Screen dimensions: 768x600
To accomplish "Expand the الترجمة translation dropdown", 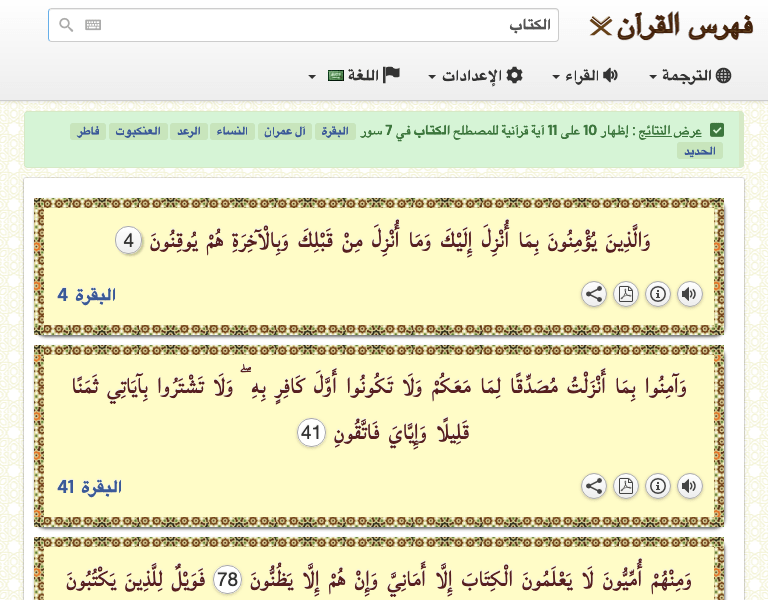I will 690,76.
